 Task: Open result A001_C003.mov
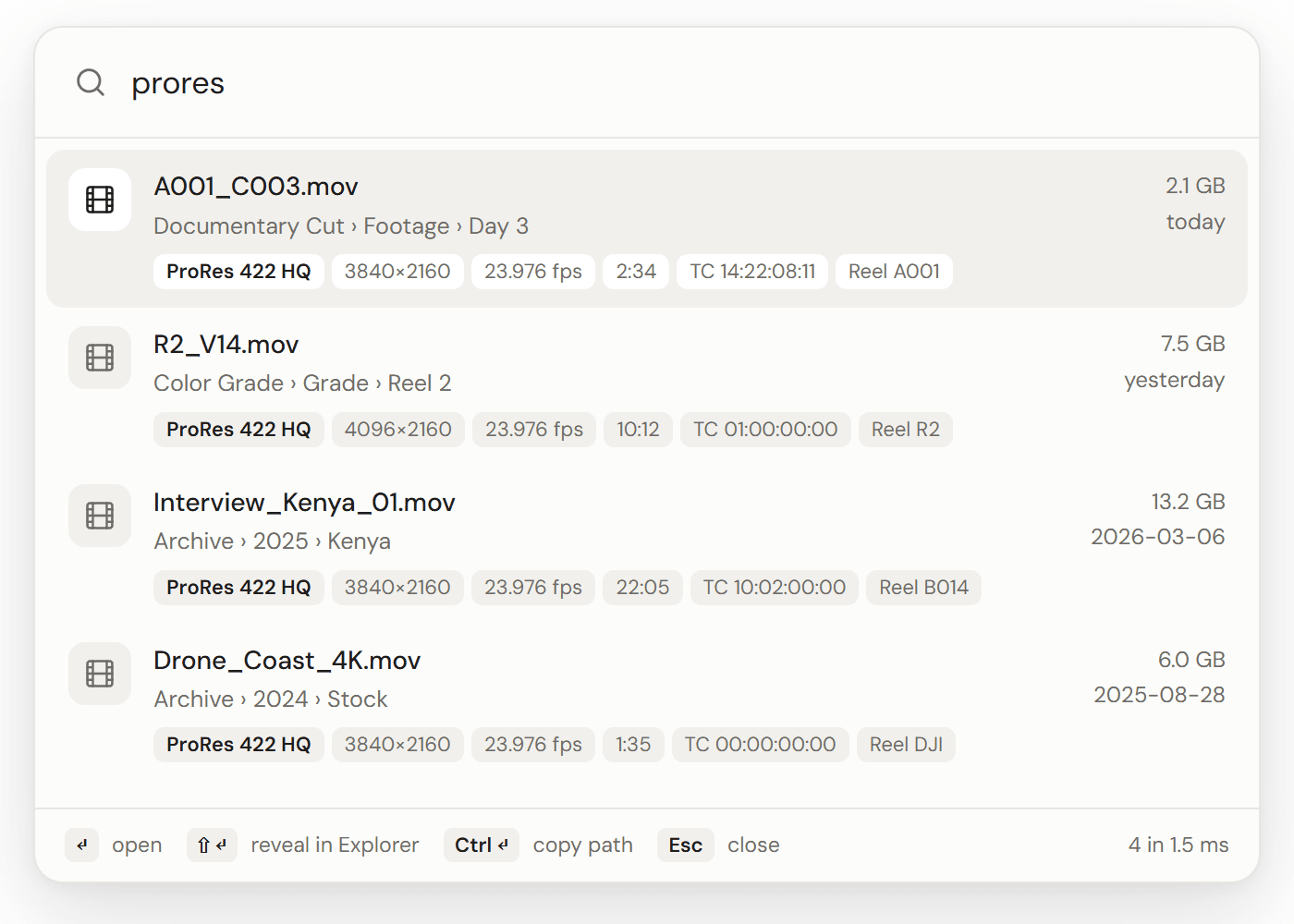tap(647, 228)
